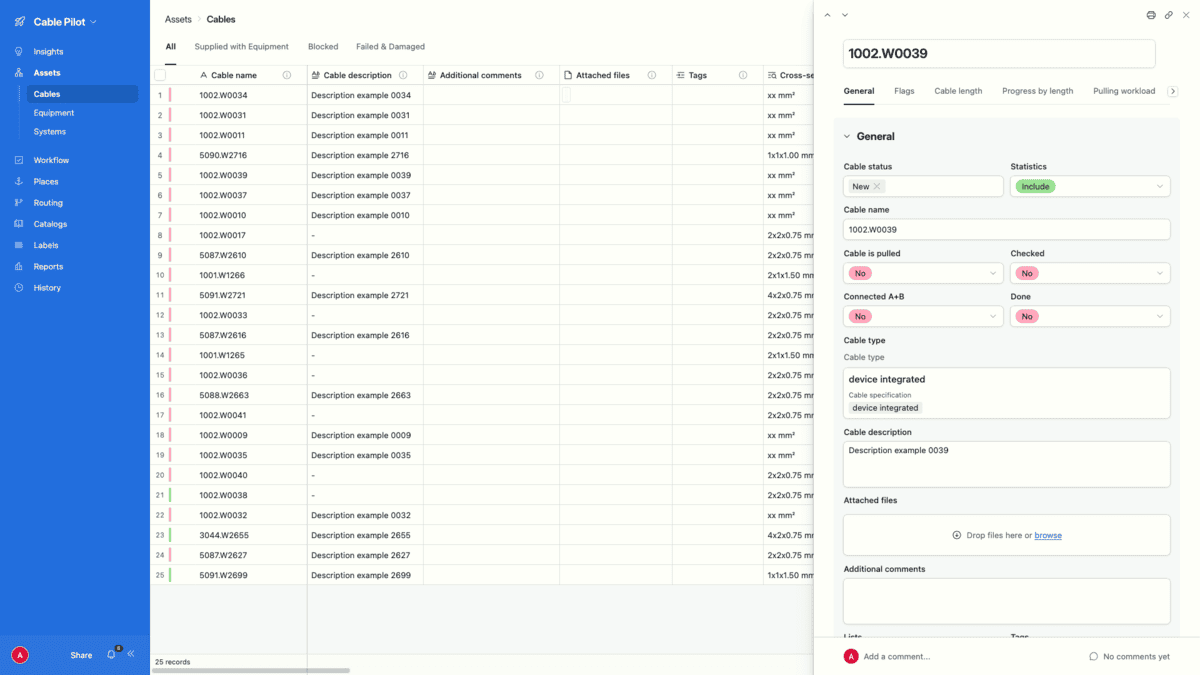1200x675 pixels.
Task: Open the Progress by length tab
Action: (x=1037, y=91)
